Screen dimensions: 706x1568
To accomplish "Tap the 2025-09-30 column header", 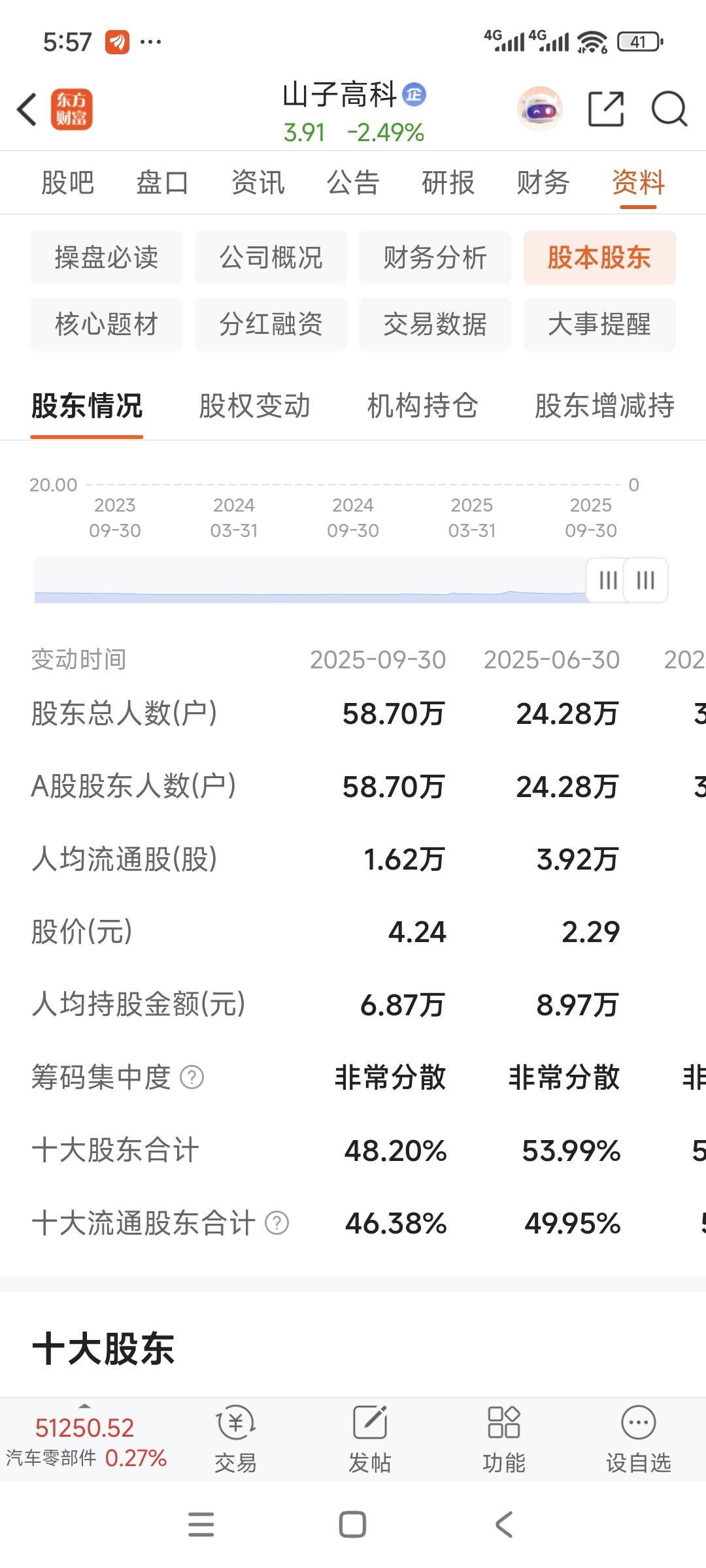I will [x=378, y=660].
